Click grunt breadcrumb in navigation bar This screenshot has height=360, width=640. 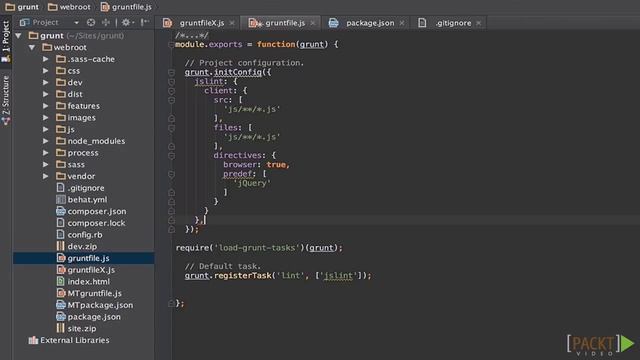(22, 7)
